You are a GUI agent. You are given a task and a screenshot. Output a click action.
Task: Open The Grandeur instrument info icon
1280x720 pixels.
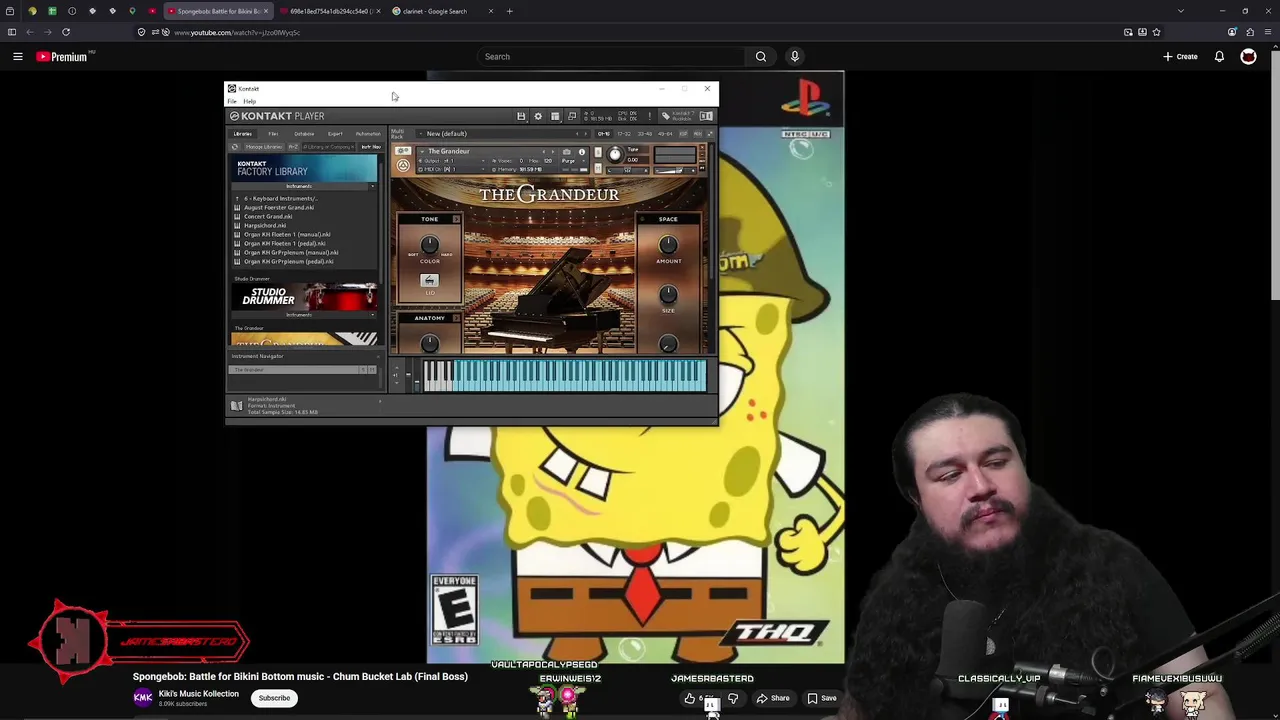581,152
